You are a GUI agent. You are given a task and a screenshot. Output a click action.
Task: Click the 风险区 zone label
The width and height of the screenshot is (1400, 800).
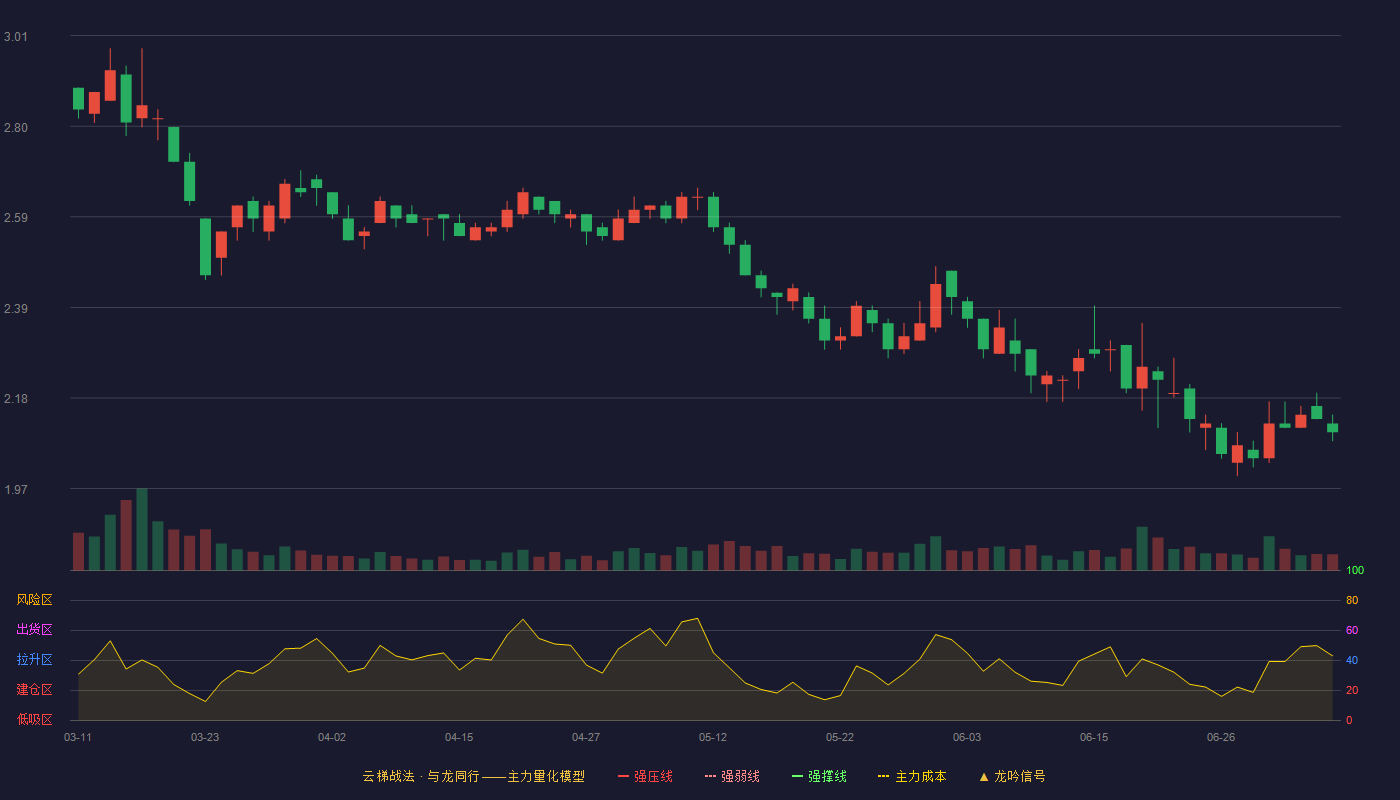34,600
